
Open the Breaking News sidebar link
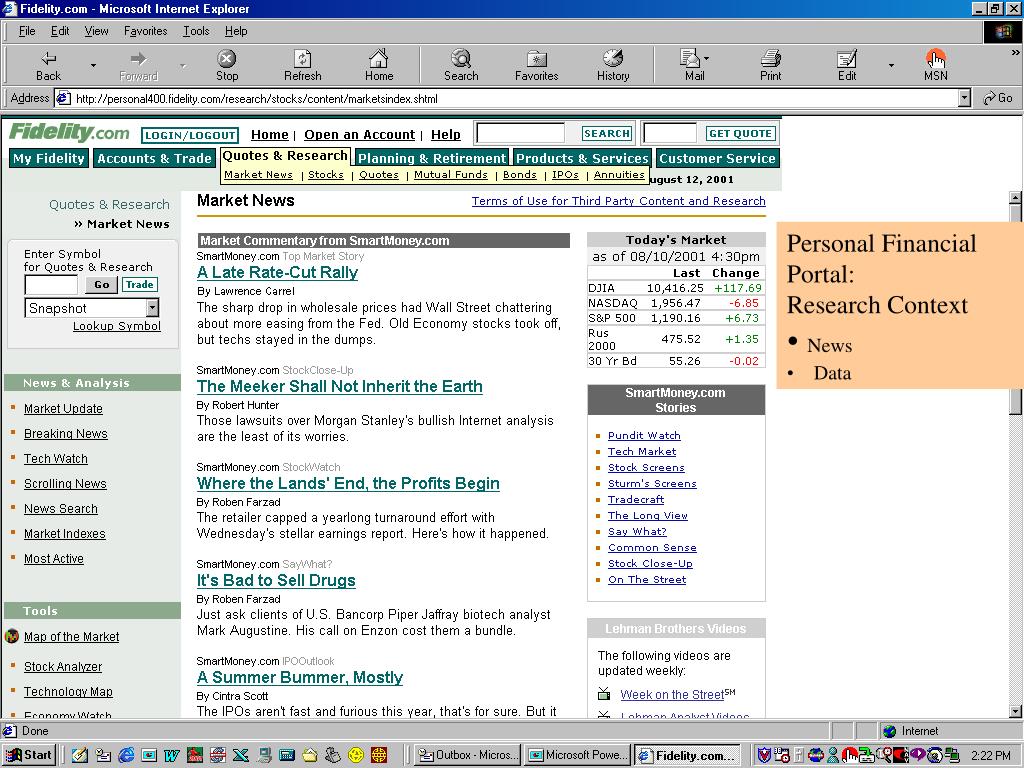[x=66, y=434]
